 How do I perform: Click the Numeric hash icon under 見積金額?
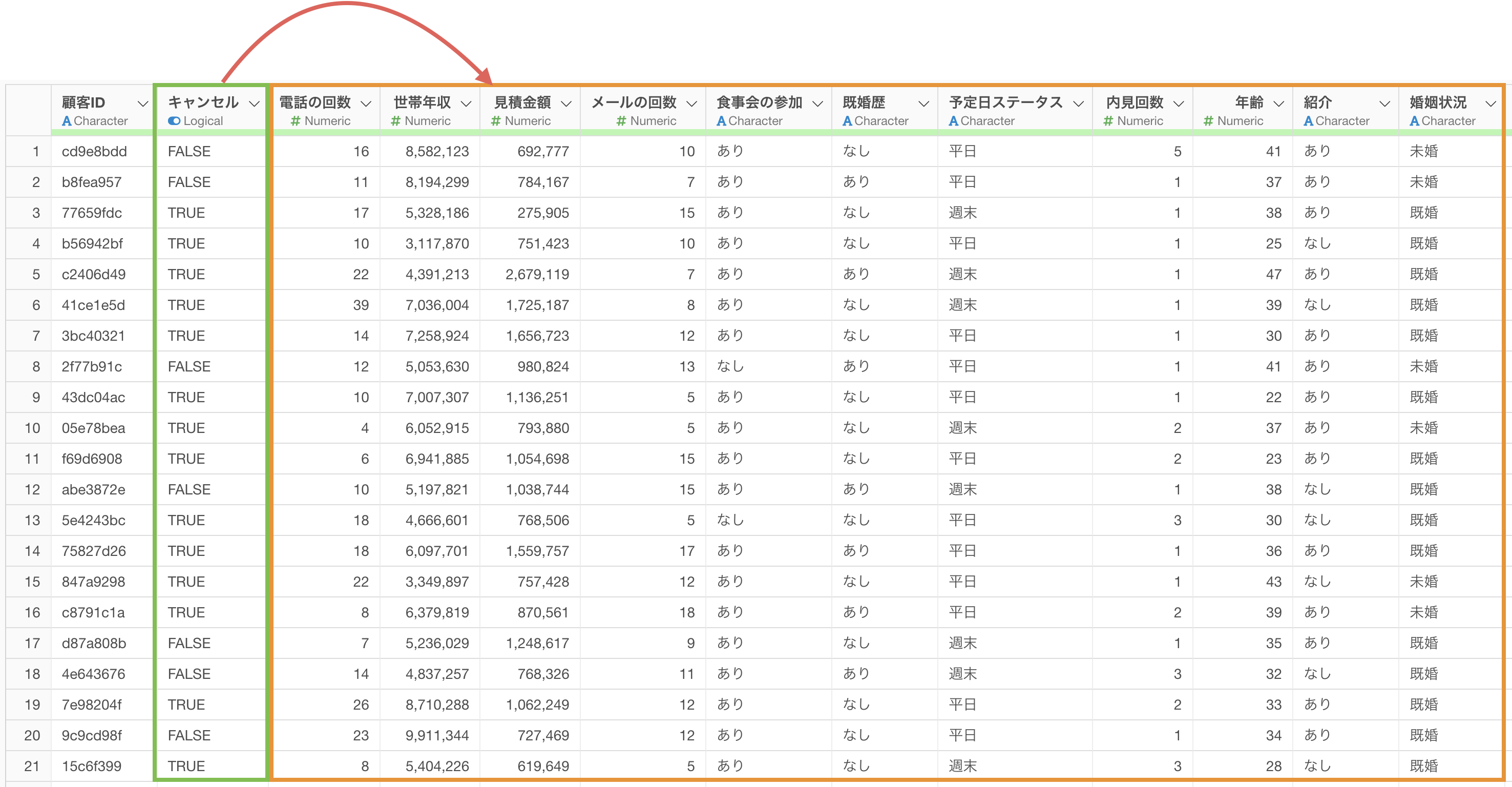click(495, 121)
